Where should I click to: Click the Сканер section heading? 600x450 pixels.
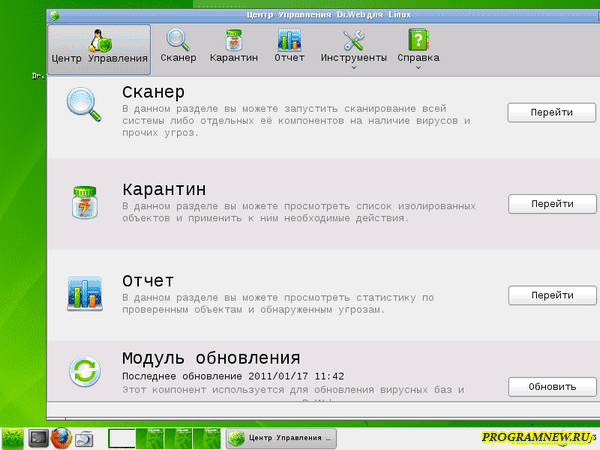[153, 92]
